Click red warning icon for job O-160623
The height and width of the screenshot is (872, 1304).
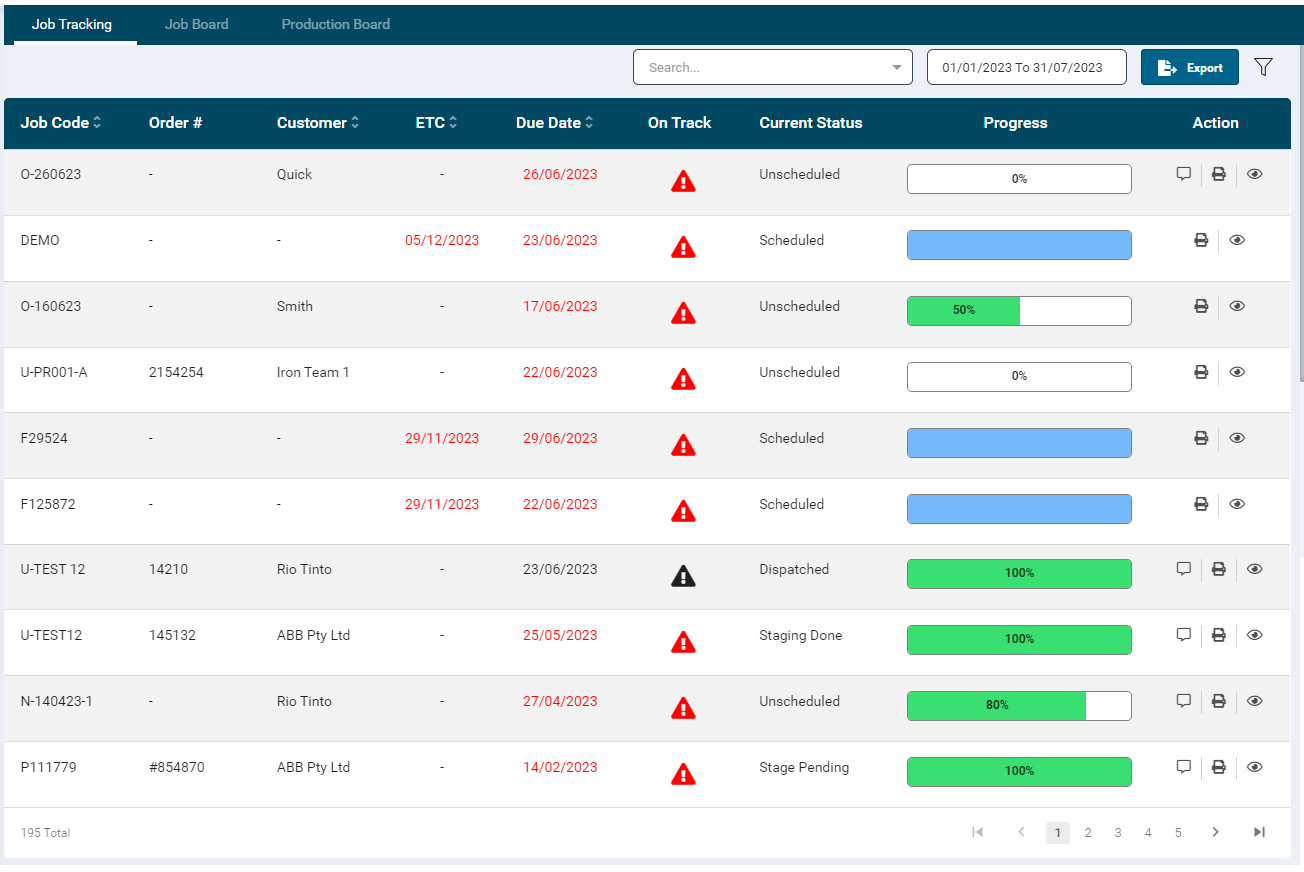(683, 313)
